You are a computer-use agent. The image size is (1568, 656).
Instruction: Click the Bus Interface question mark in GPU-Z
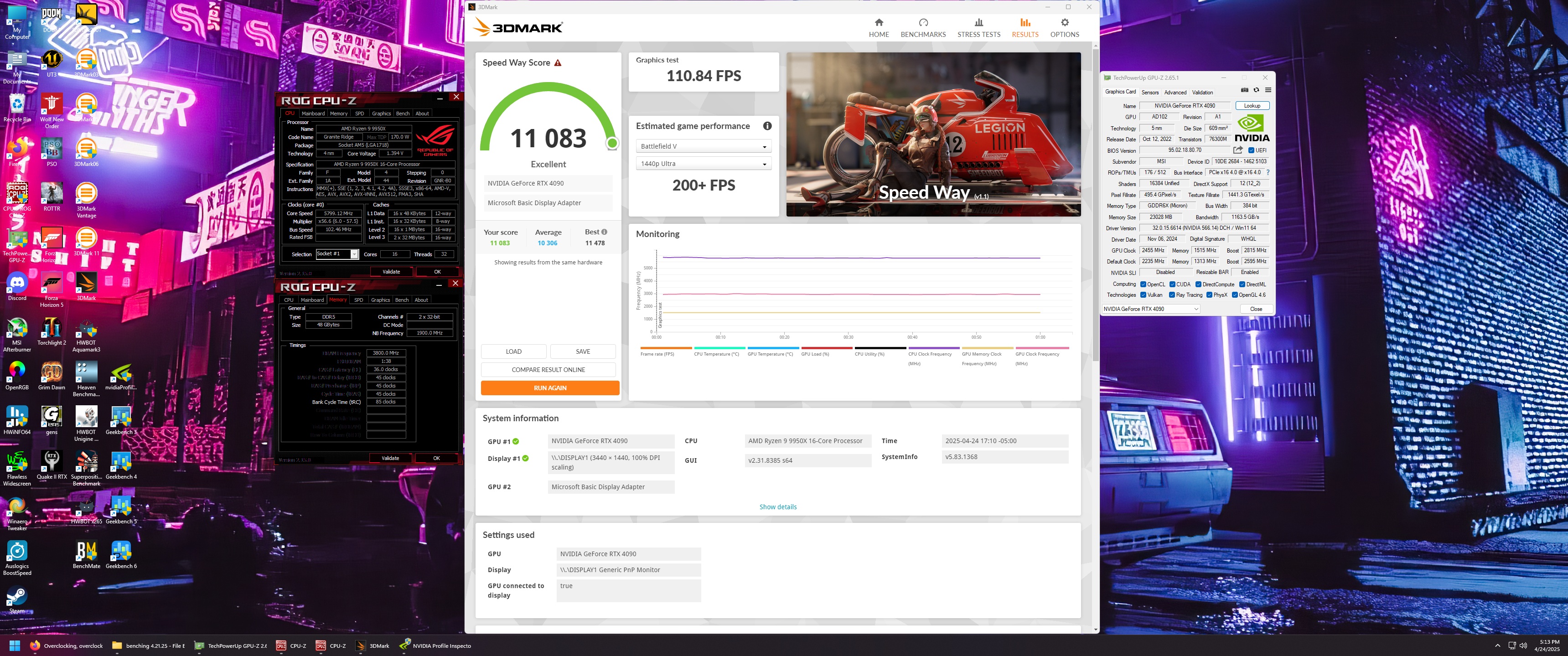pyautogui.click(x=1268, y=172)
